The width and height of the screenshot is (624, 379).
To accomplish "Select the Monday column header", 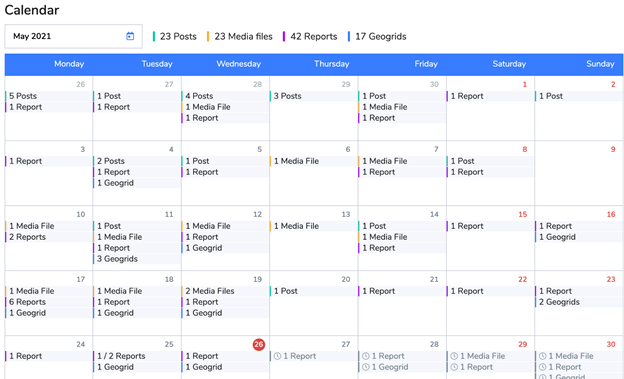I will point(69,64).
